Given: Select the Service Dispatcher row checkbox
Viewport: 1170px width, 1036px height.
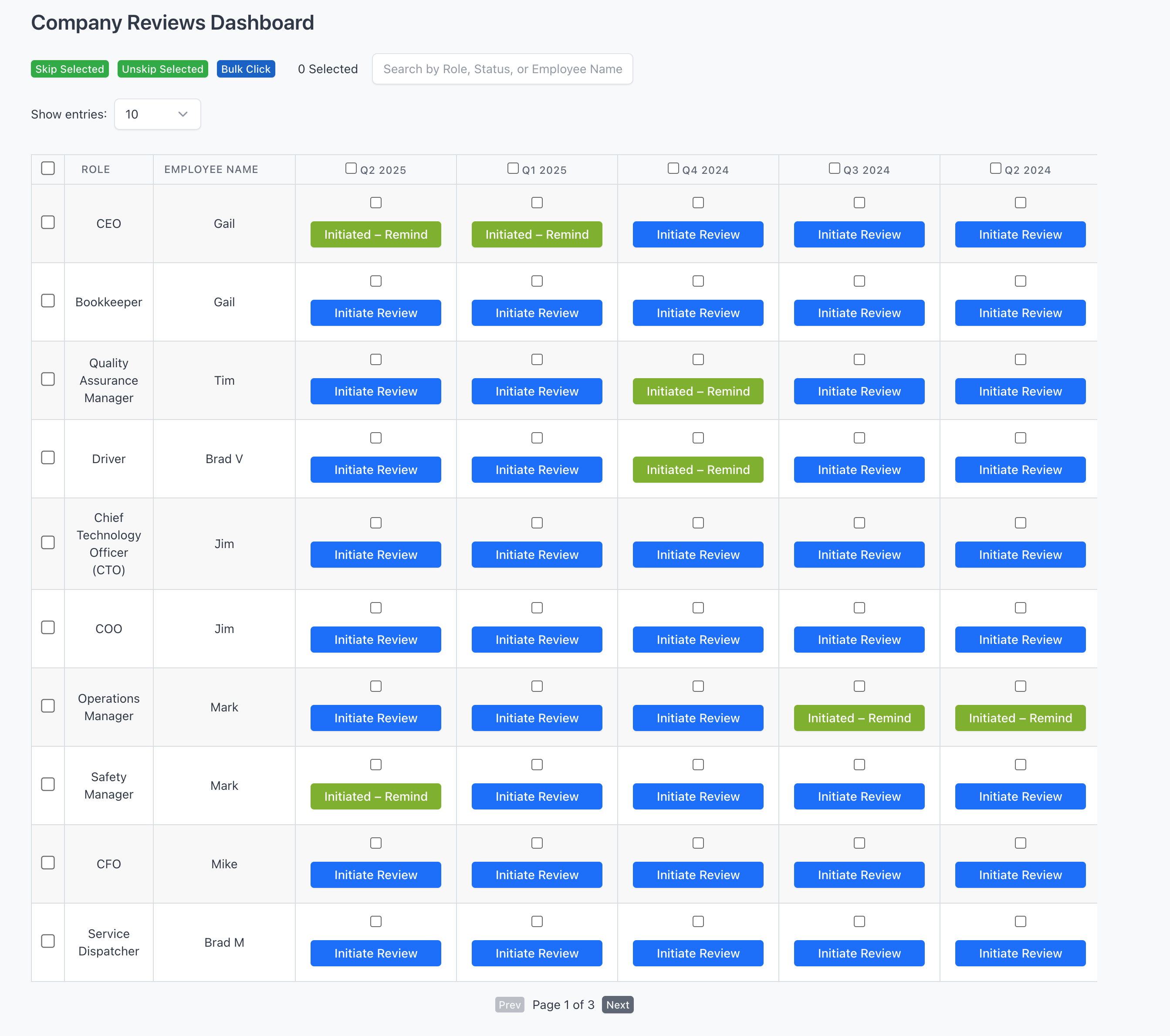Looking at the screenshot, I should coord(48,941).
